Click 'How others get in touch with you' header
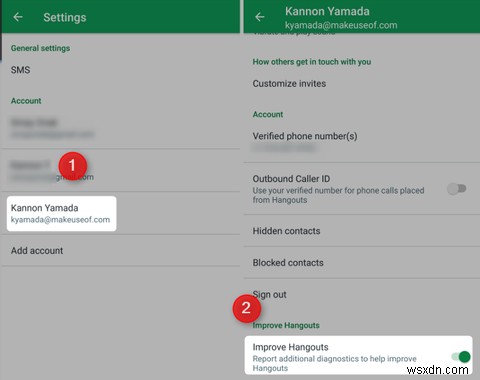The image size is (480, 380). click(312, 62)
